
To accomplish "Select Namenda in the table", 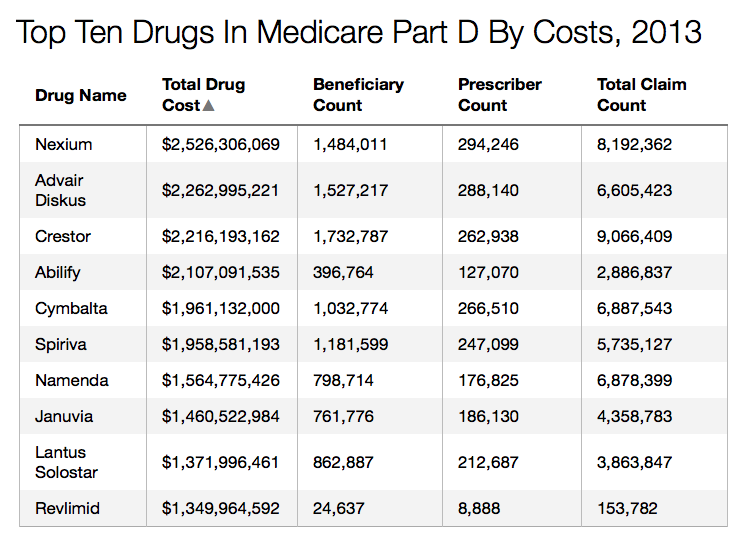I will pyautogui.click(x=72, y=381).
